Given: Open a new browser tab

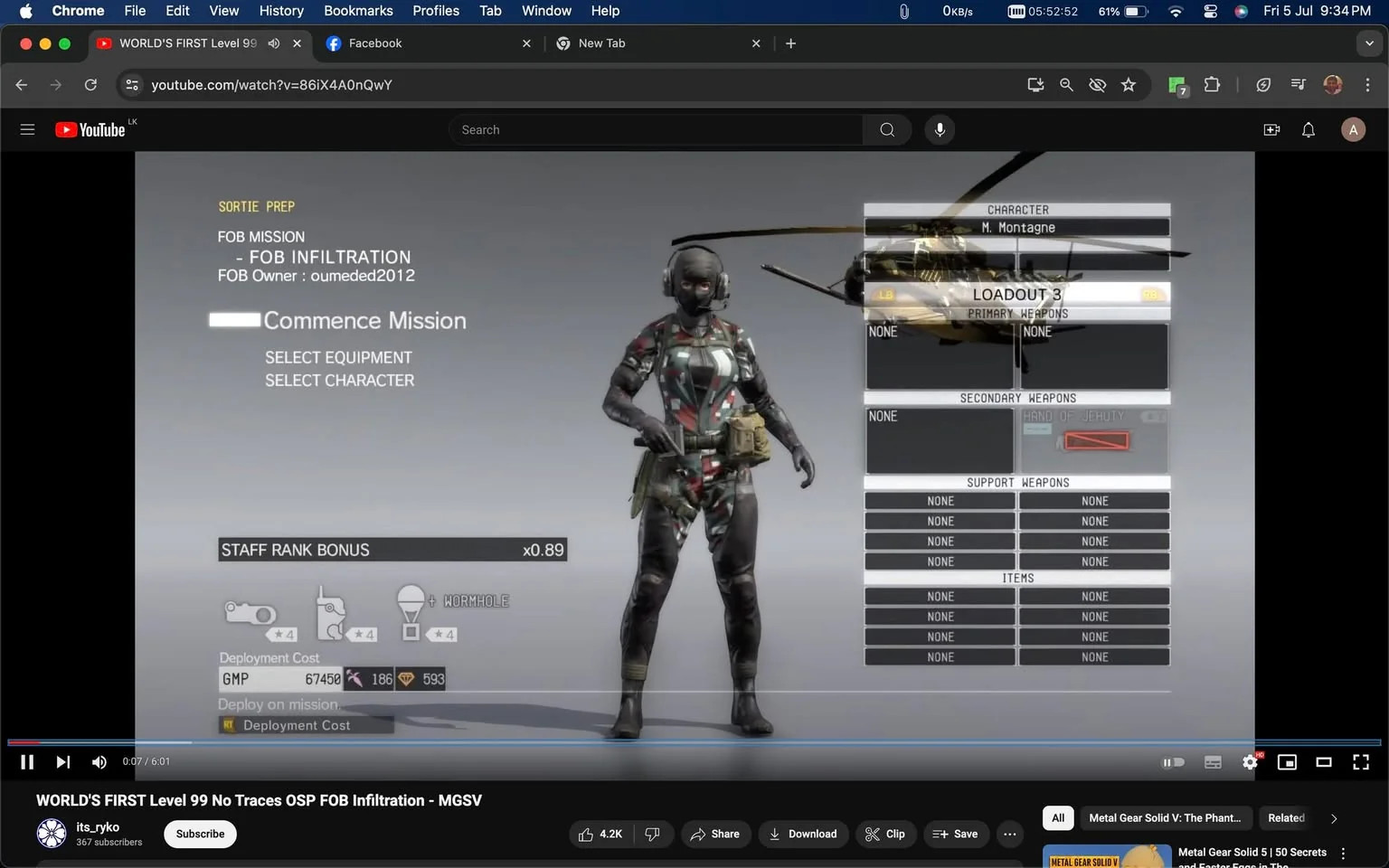Looking at the screenshot, I should [790, 43].
